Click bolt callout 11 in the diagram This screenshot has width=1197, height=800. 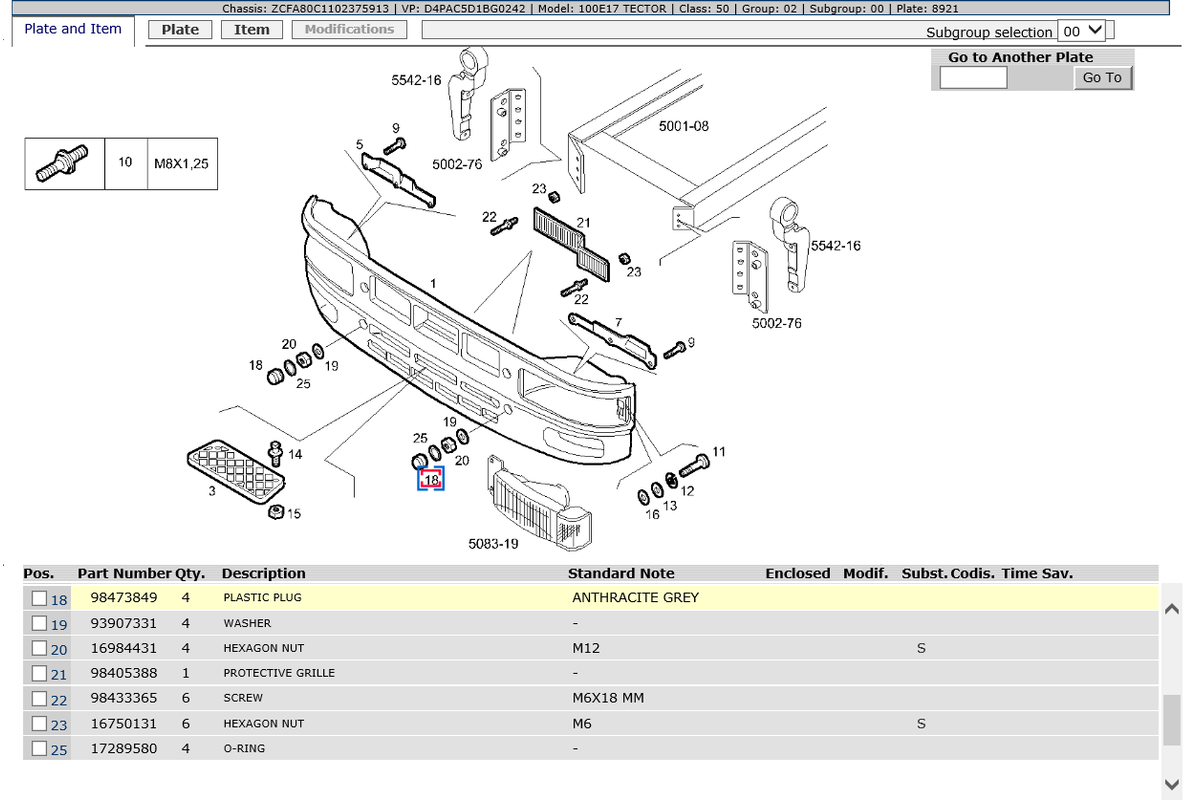point(718,452)
